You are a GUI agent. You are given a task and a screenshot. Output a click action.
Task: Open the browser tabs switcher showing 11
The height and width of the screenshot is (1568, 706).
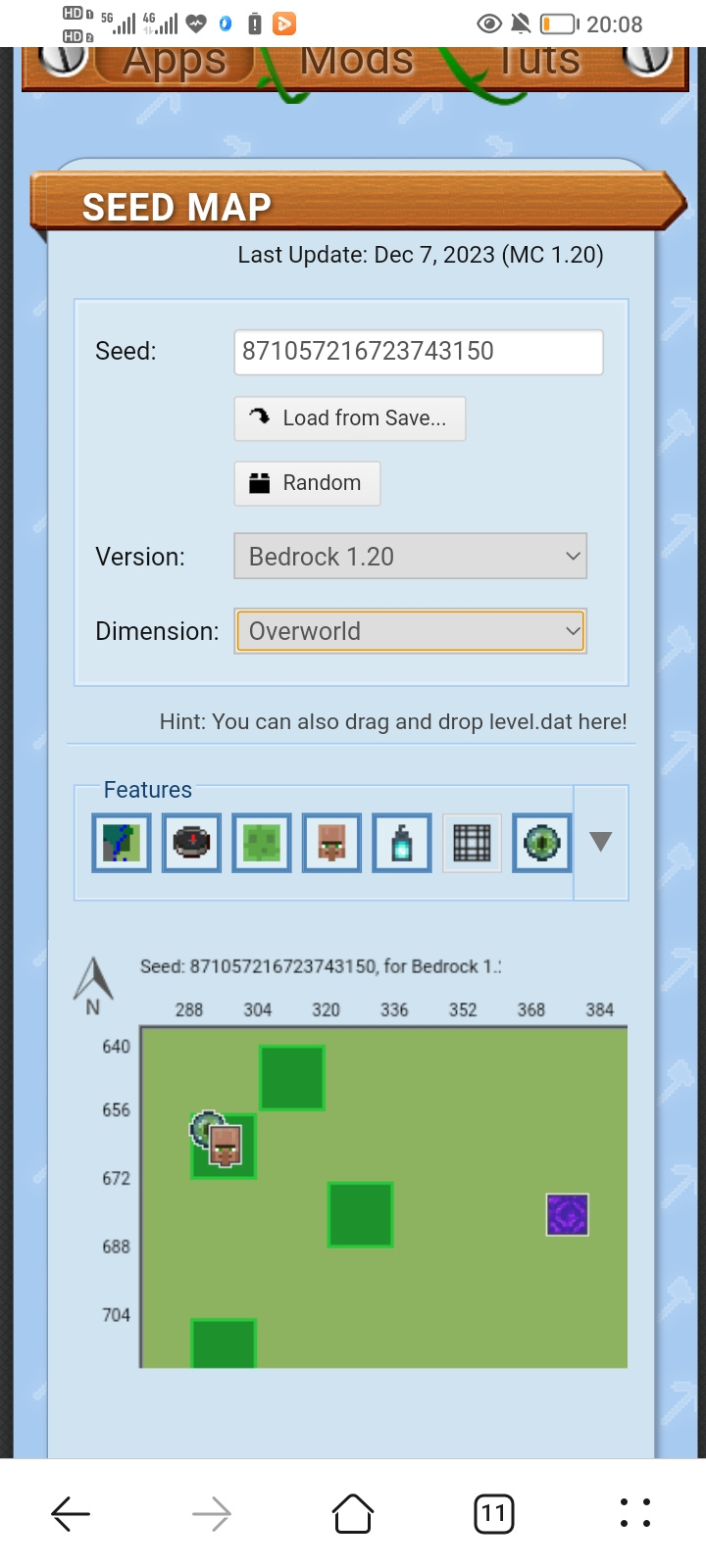click(x=494, y=1514)
